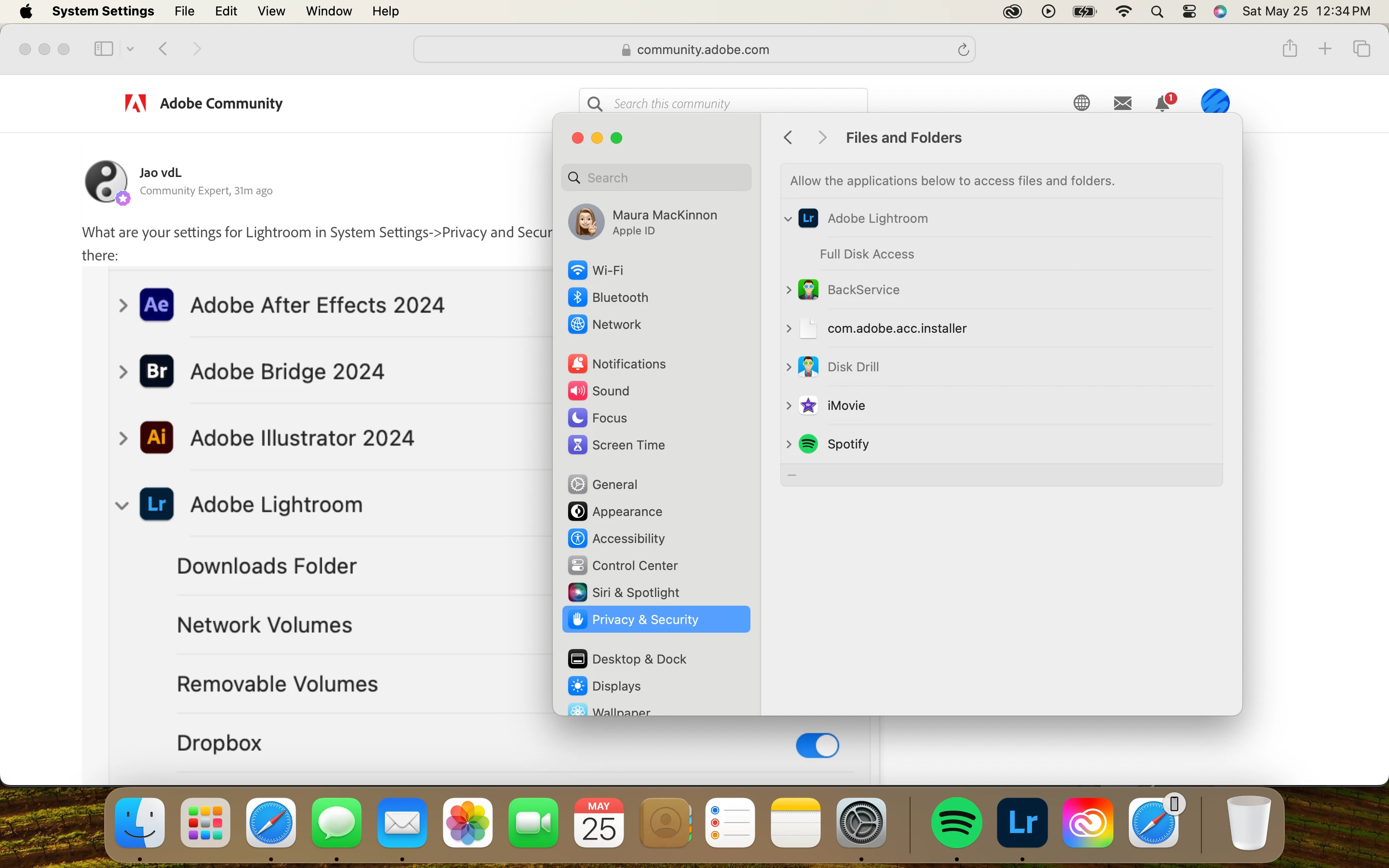Collapse the Adobe Lightroom entry in settings

(788, 219)
